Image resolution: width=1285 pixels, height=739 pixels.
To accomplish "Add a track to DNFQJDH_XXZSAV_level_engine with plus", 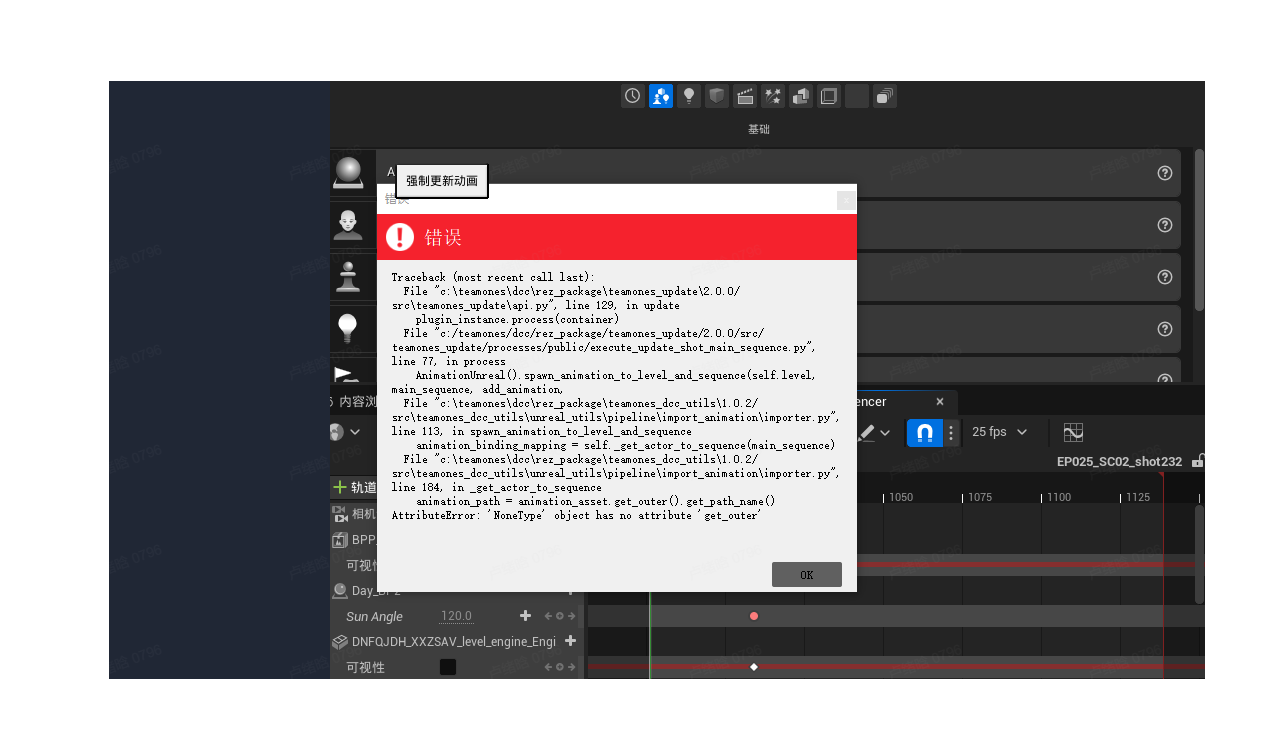I will (571, 641).
